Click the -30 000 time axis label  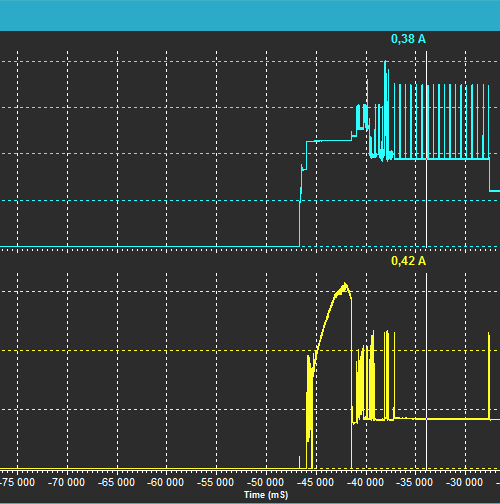tap(465, 482)
